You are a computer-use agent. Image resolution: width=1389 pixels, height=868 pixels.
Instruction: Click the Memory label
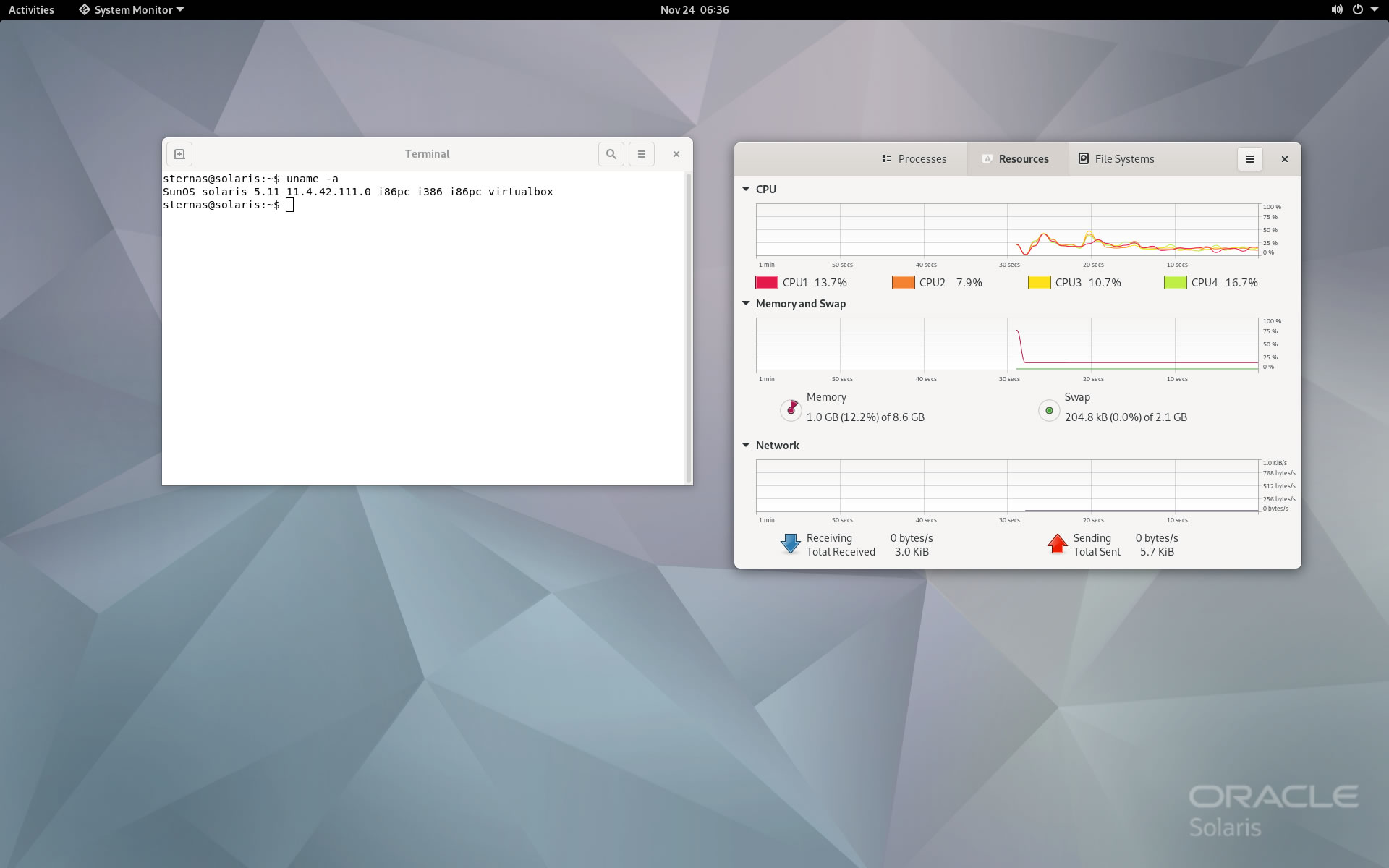pos(826,397)
